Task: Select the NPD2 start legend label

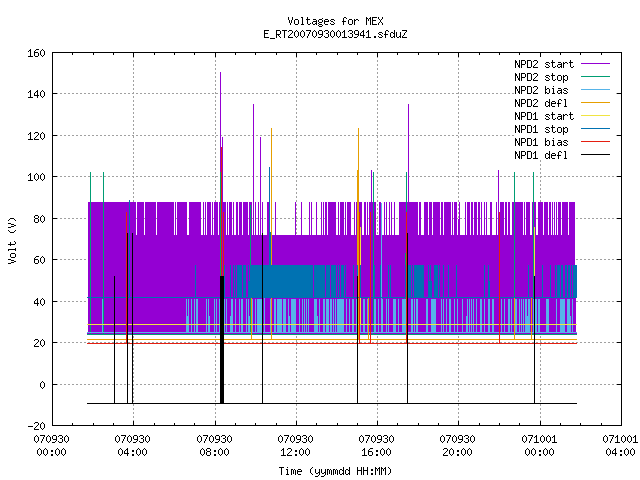Action: tap(544, 64)
